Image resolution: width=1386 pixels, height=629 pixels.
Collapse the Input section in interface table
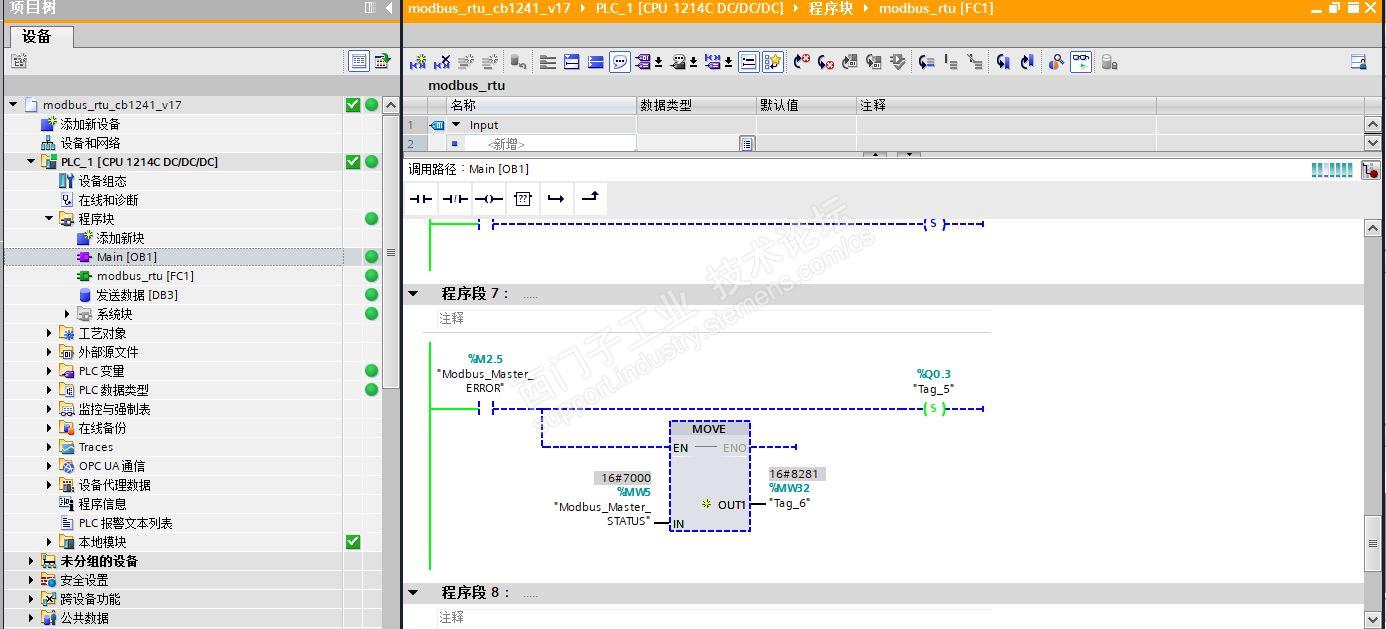coord(456,125)
